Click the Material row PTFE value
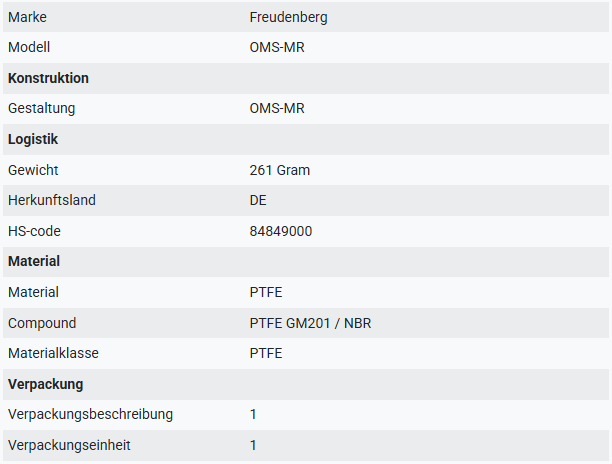Viewport: 612px width, 464px height. click(x=266, y=292)
